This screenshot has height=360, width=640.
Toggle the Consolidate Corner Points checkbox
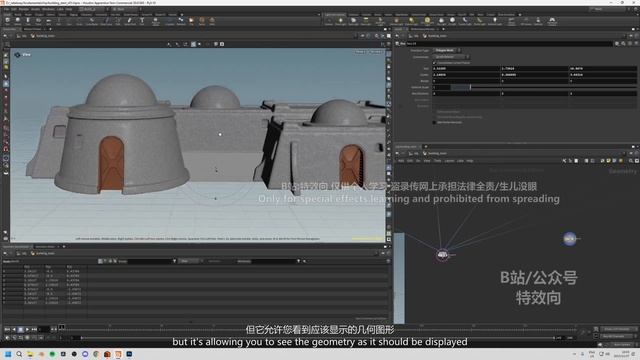coord(434,63)
